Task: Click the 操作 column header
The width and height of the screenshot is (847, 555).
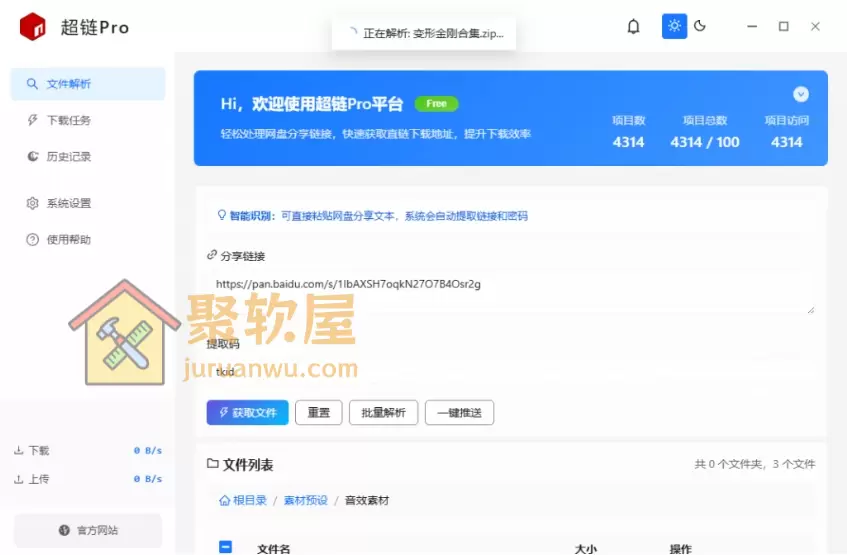Action: (680, 549)
